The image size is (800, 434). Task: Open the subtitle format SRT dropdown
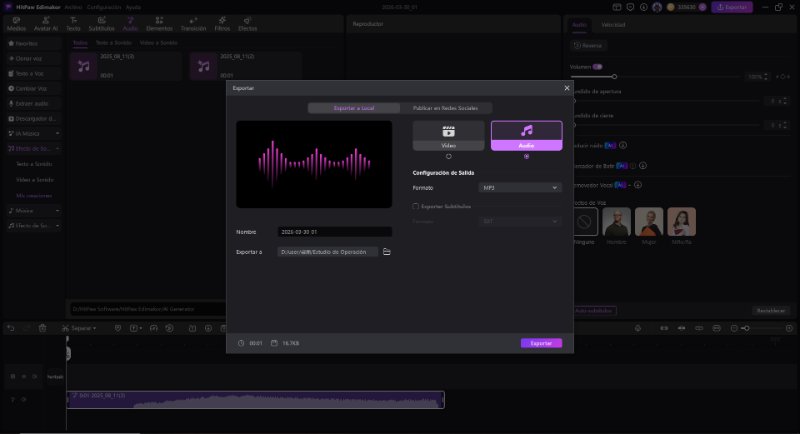(x=520, y=221)
